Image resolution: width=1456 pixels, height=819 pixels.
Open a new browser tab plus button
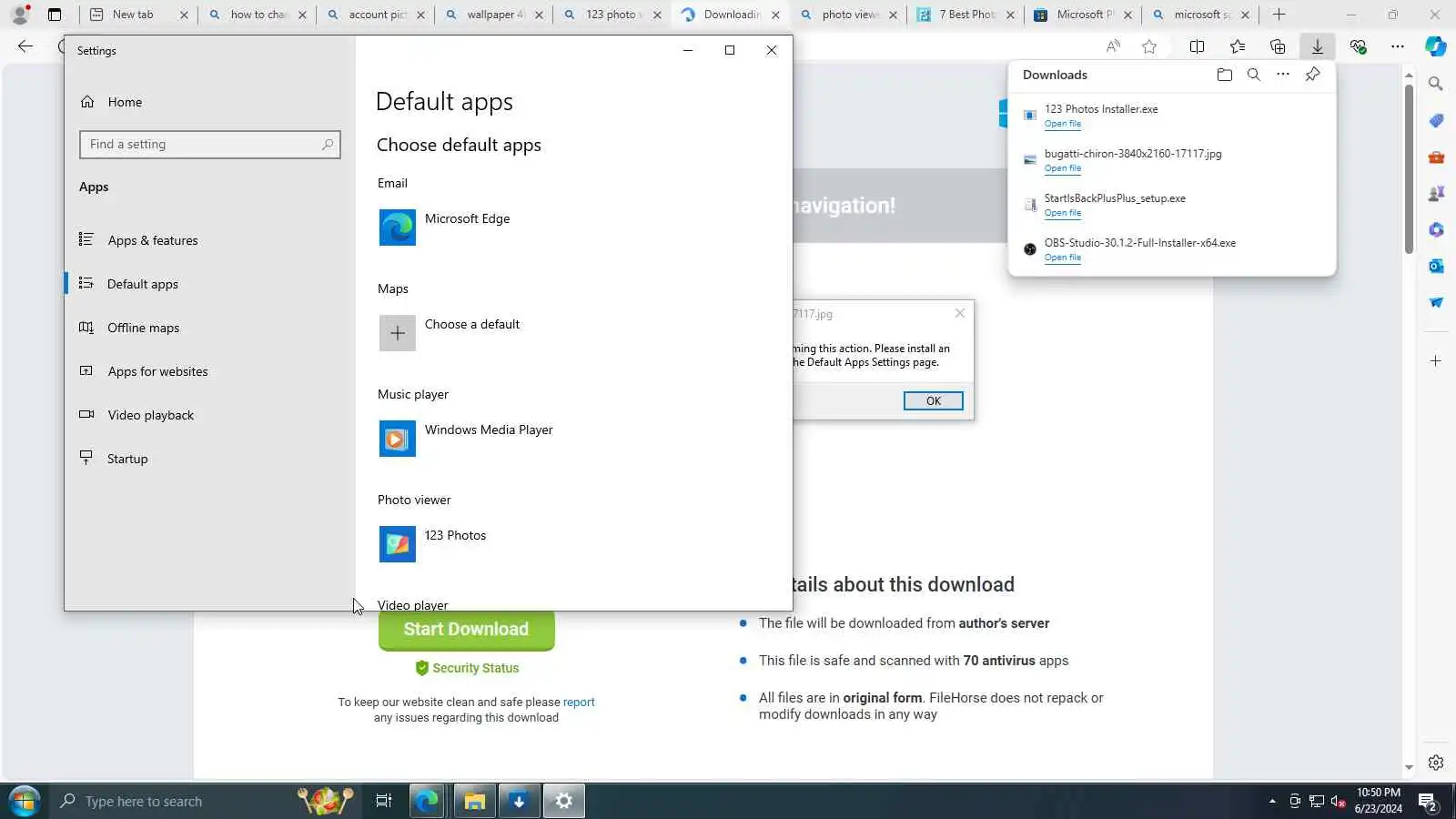pyautogui.click(x=1279, y=15)
